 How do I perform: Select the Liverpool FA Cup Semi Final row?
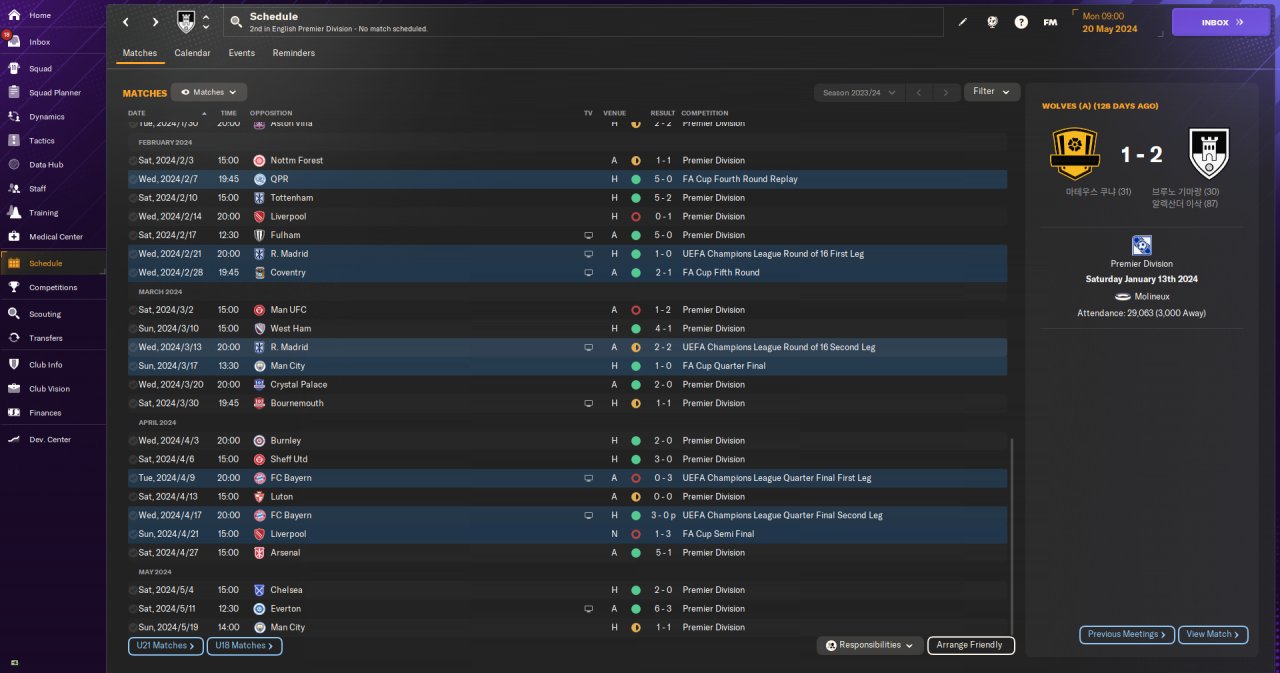[x=567, y=534]
